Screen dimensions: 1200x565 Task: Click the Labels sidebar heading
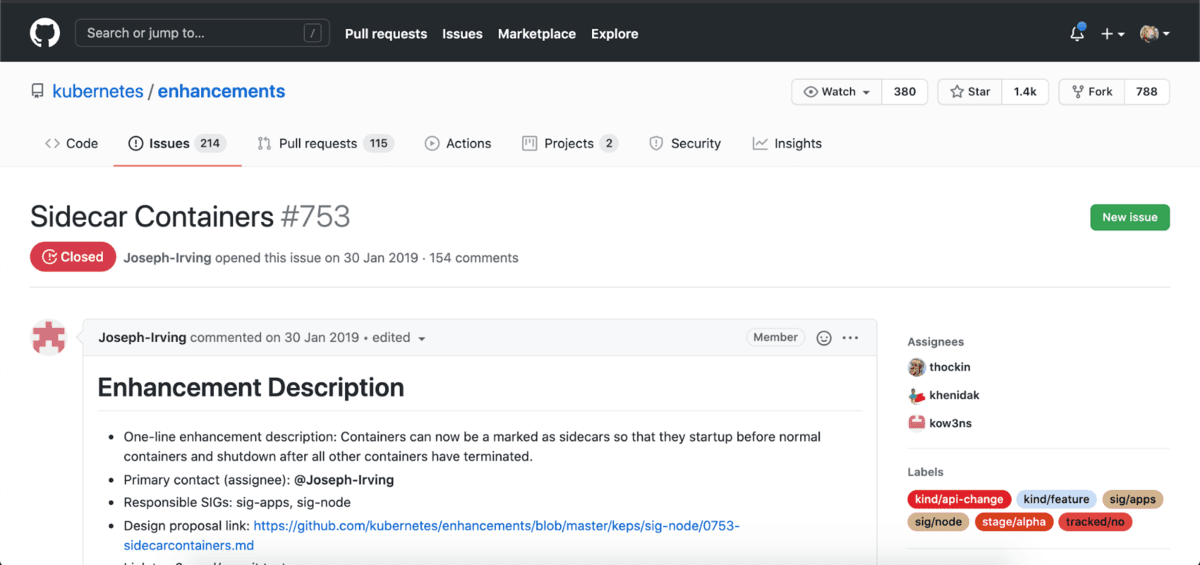point(926,472)
